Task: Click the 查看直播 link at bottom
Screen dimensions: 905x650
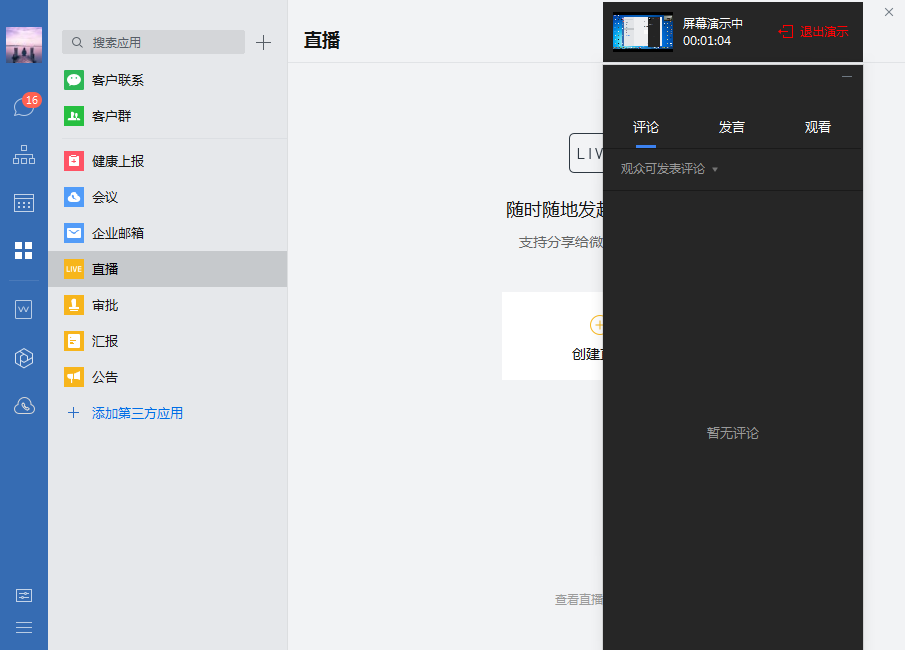Action: click(x=578, y=598)
